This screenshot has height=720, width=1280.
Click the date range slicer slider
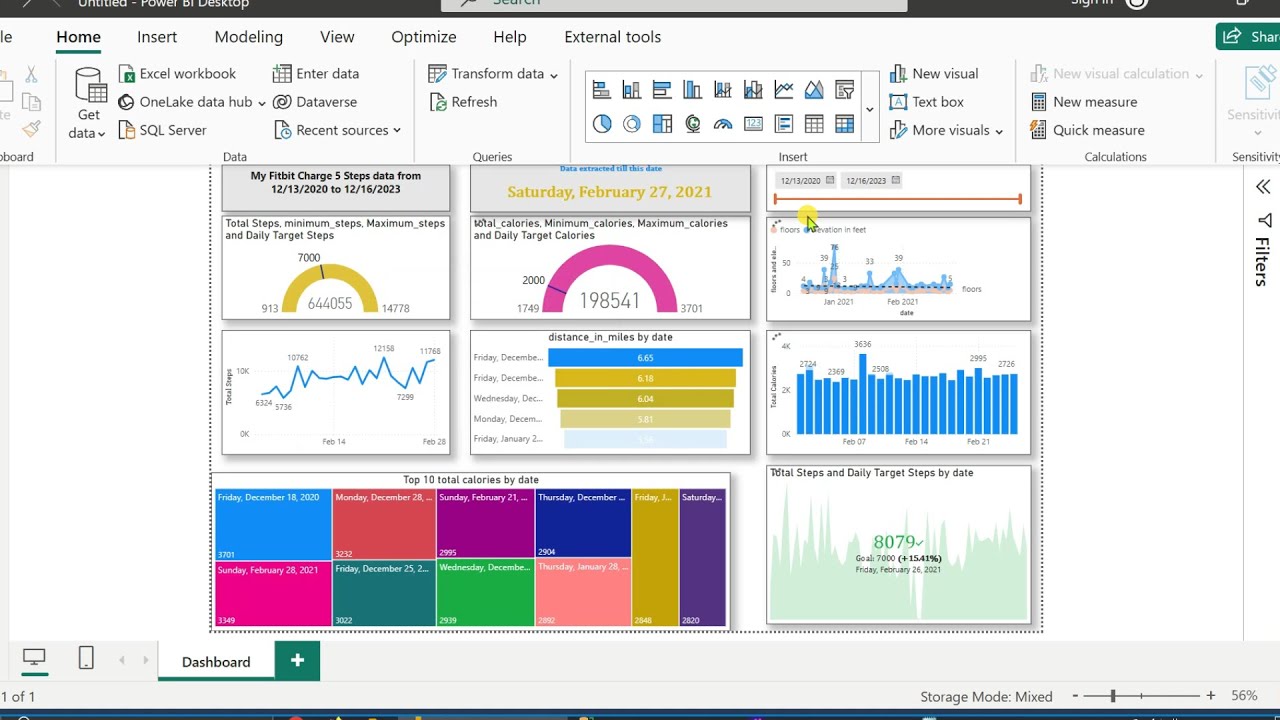pos(898,199)
